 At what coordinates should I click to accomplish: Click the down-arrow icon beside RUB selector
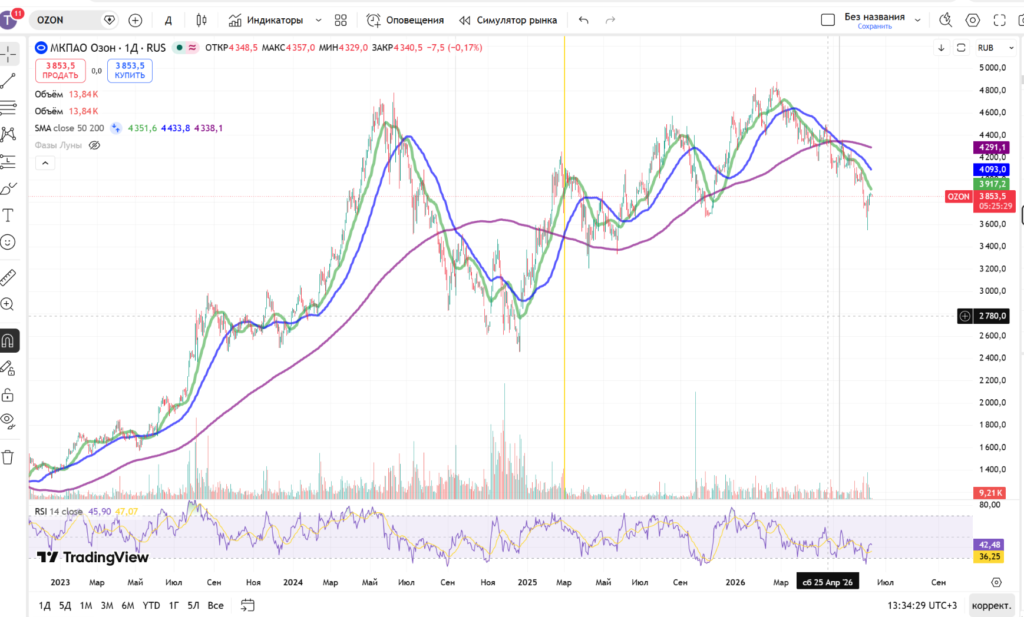pos(941,48)
